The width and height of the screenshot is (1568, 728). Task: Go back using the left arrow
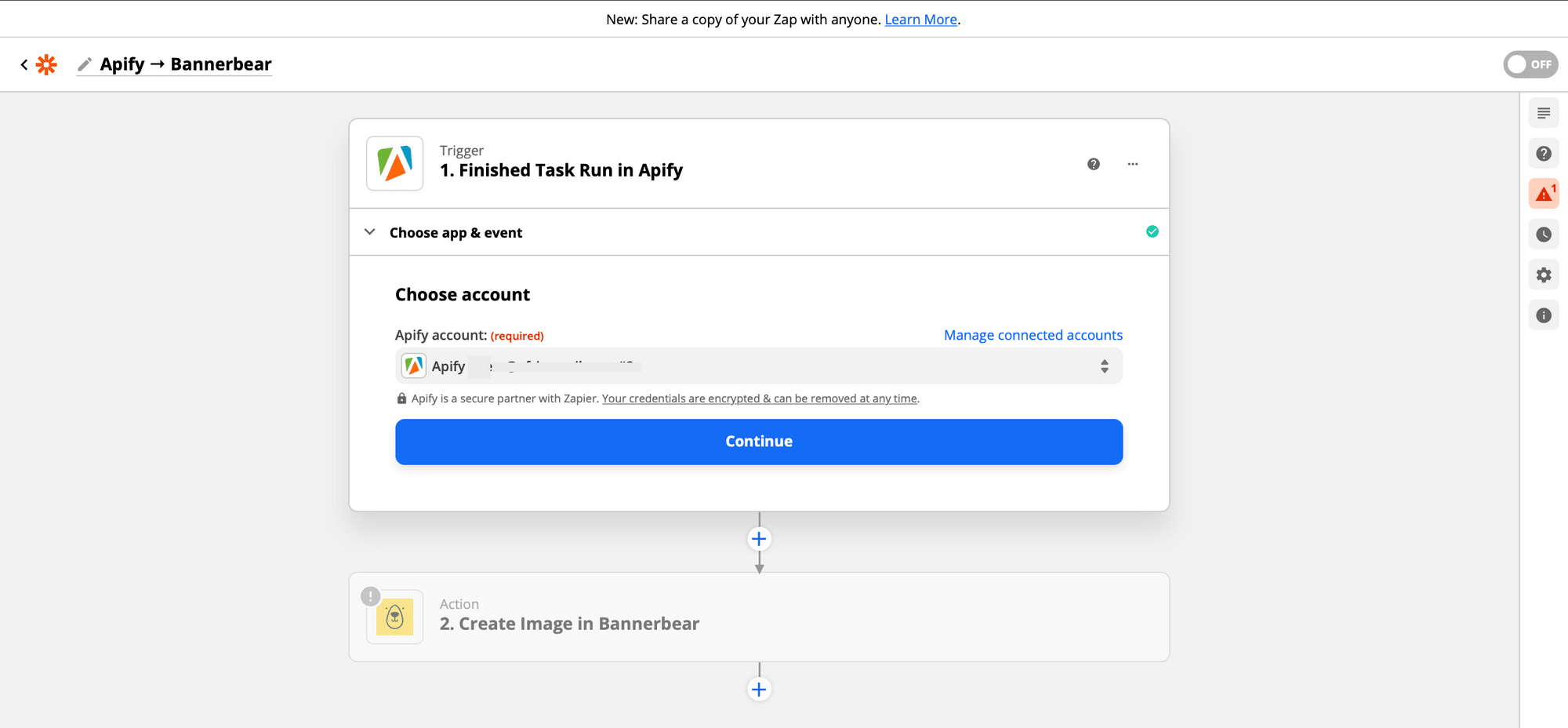click(x=24, y=64)
